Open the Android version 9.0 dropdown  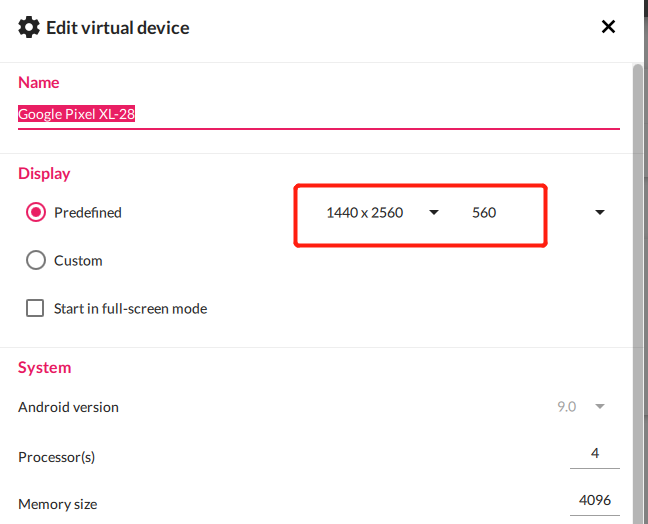581,407
